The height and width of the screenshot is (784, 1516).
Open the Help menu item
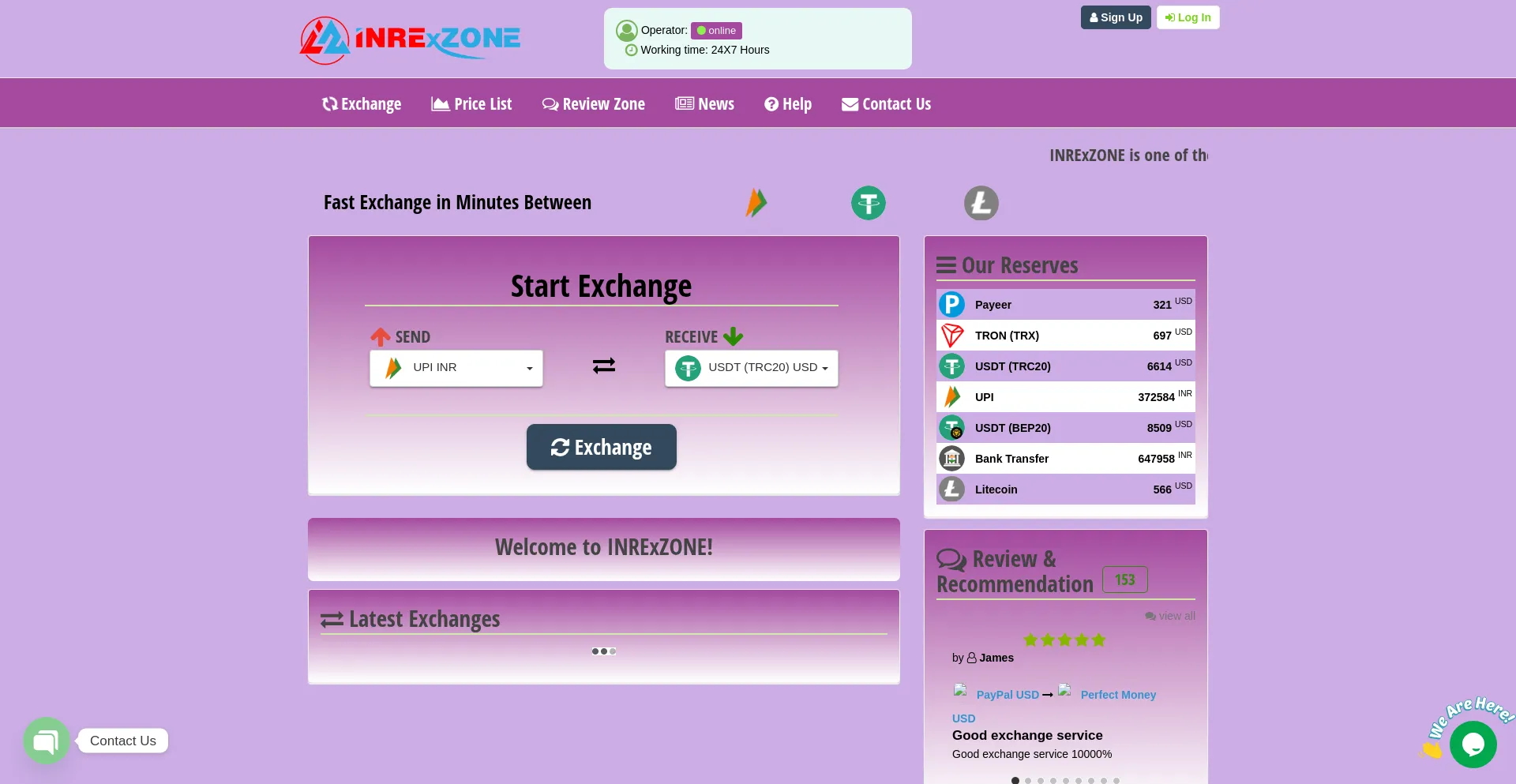[788, 104]
